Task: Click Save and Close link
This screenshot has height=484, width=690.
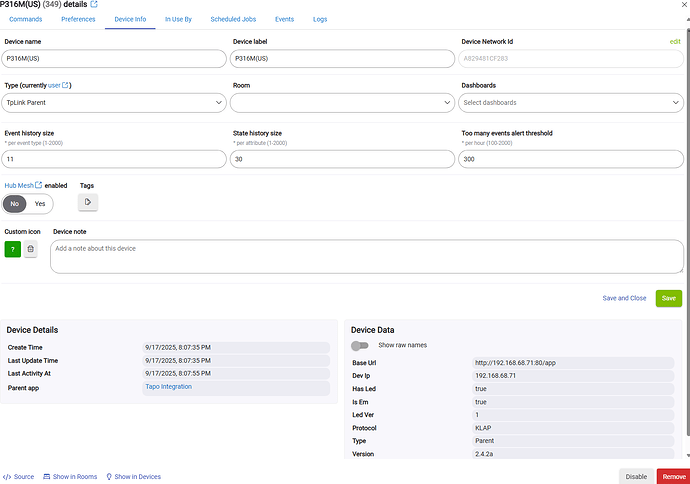Action: click(x=624, y=298)
